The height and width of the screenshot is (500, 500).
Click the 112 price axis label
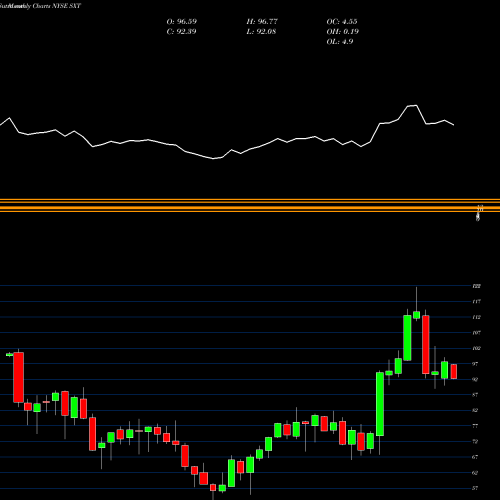tap(477, 317)
